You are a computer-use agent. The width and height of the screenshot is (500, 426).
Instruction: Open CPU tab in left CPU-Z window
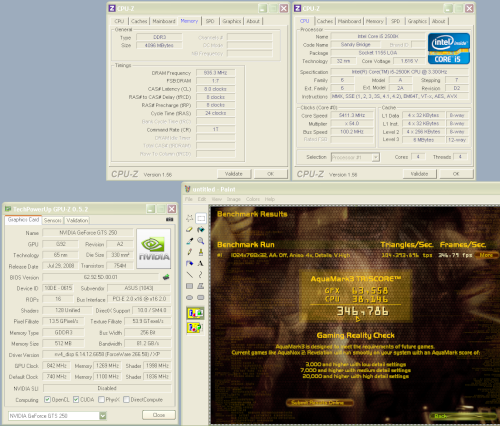click(119, 21)
